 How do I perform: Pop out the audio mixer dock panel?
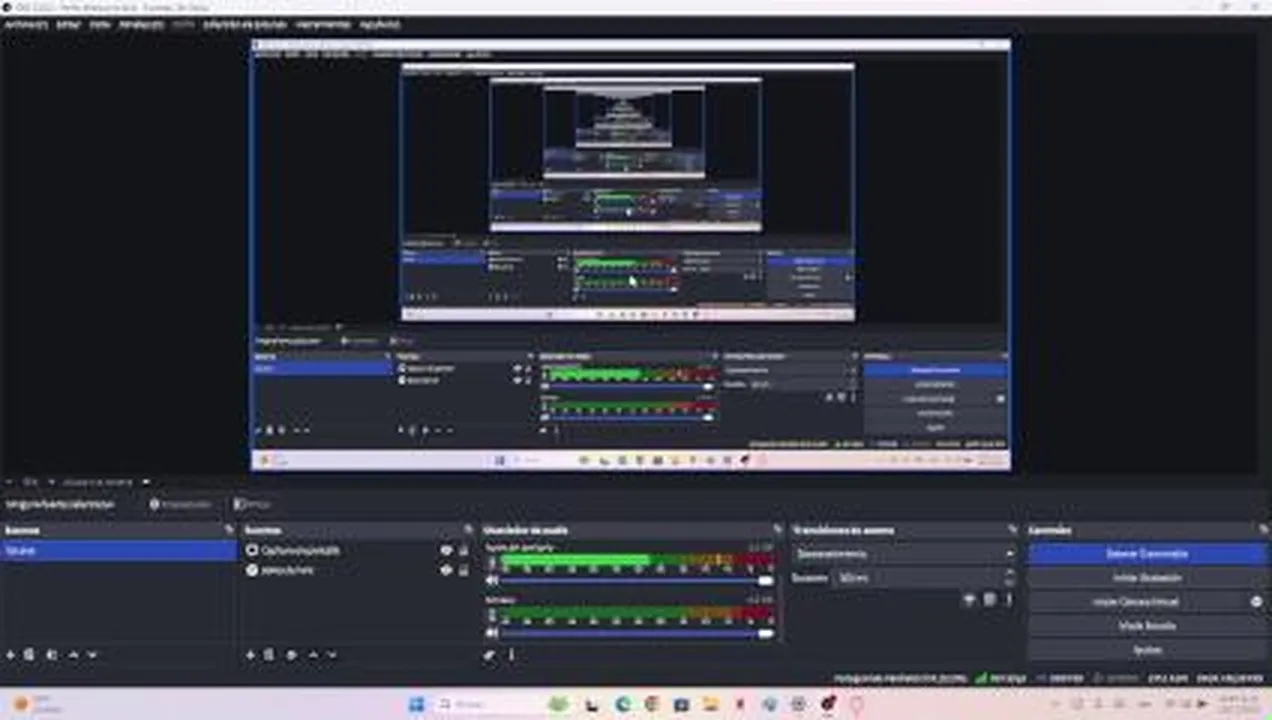[777, 530]
